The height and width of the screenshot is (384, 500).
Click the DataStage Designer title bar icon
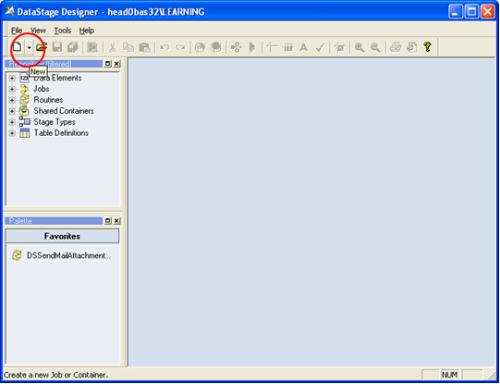[9, 11]
